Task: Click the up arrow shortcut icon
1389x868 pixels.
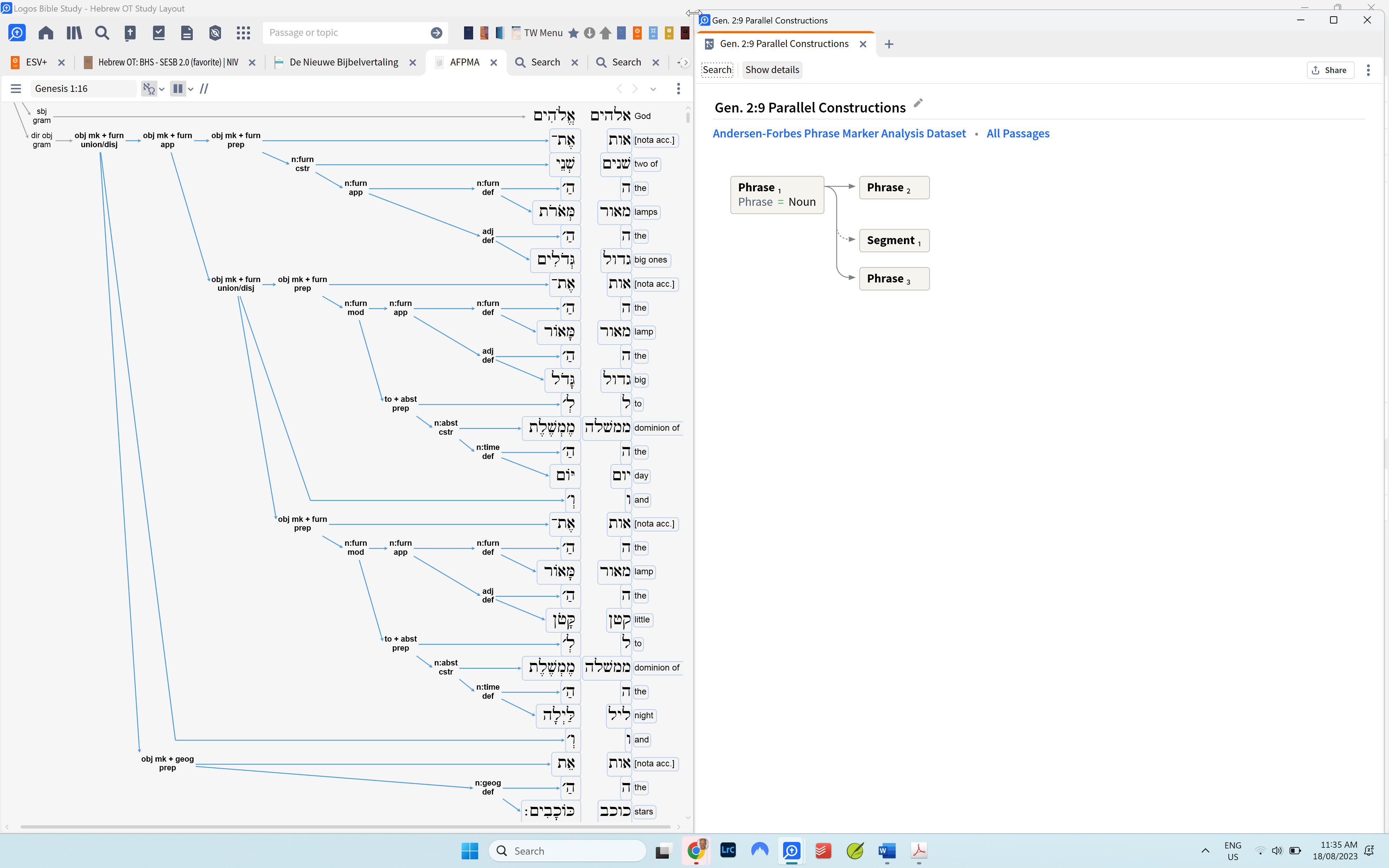Action: tap(605, 33)
